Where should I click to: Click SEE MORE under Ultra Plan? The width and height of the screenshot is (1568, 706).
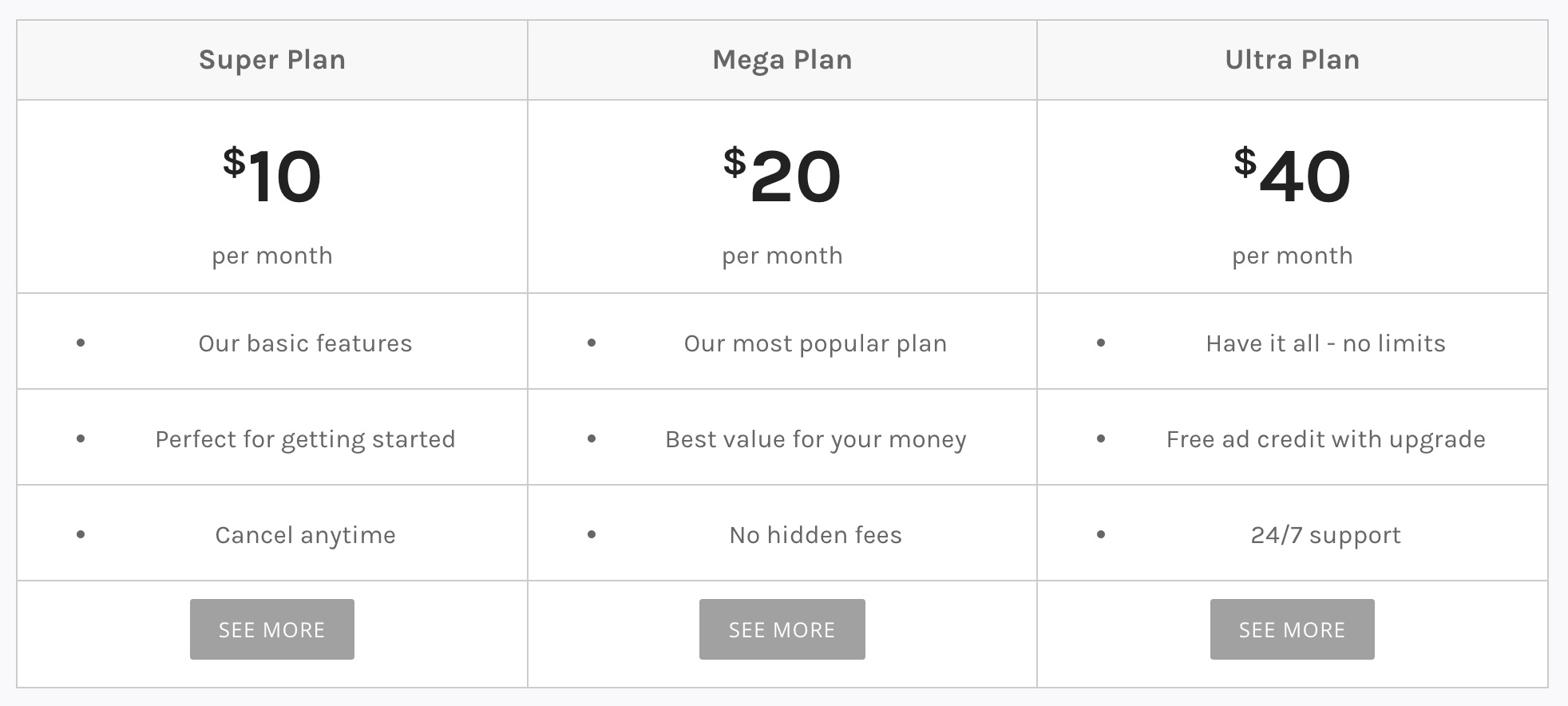1292,629
